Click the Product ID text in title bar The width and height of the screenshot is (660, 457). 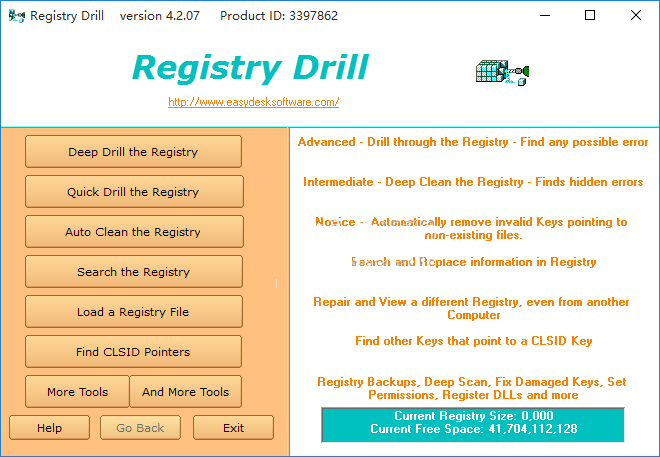279,16
